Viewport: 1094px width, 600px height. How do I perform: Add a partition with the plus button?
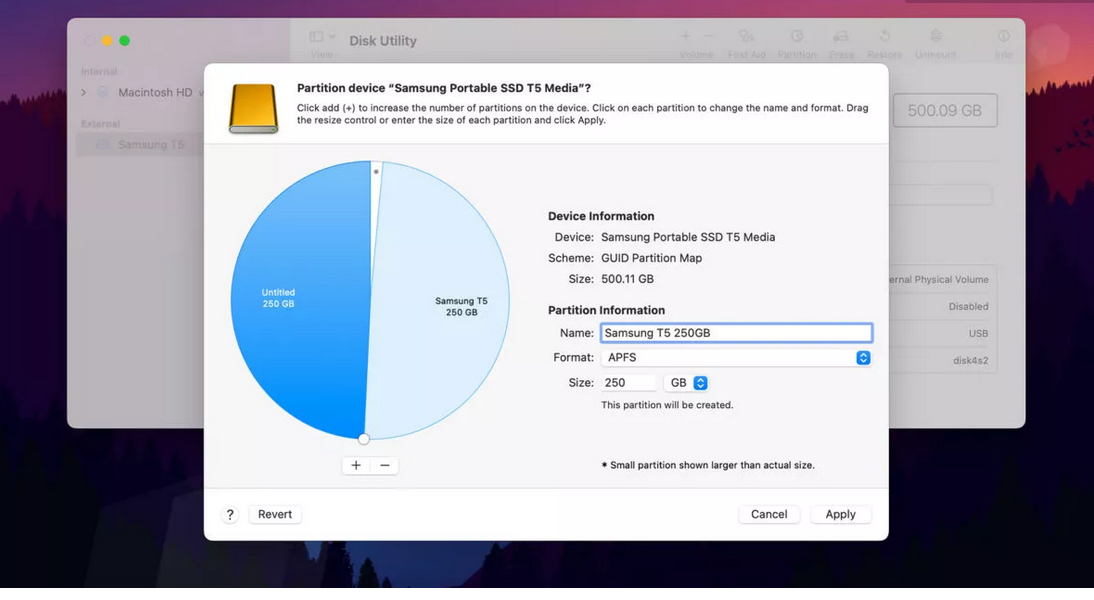tap(356, 465)
